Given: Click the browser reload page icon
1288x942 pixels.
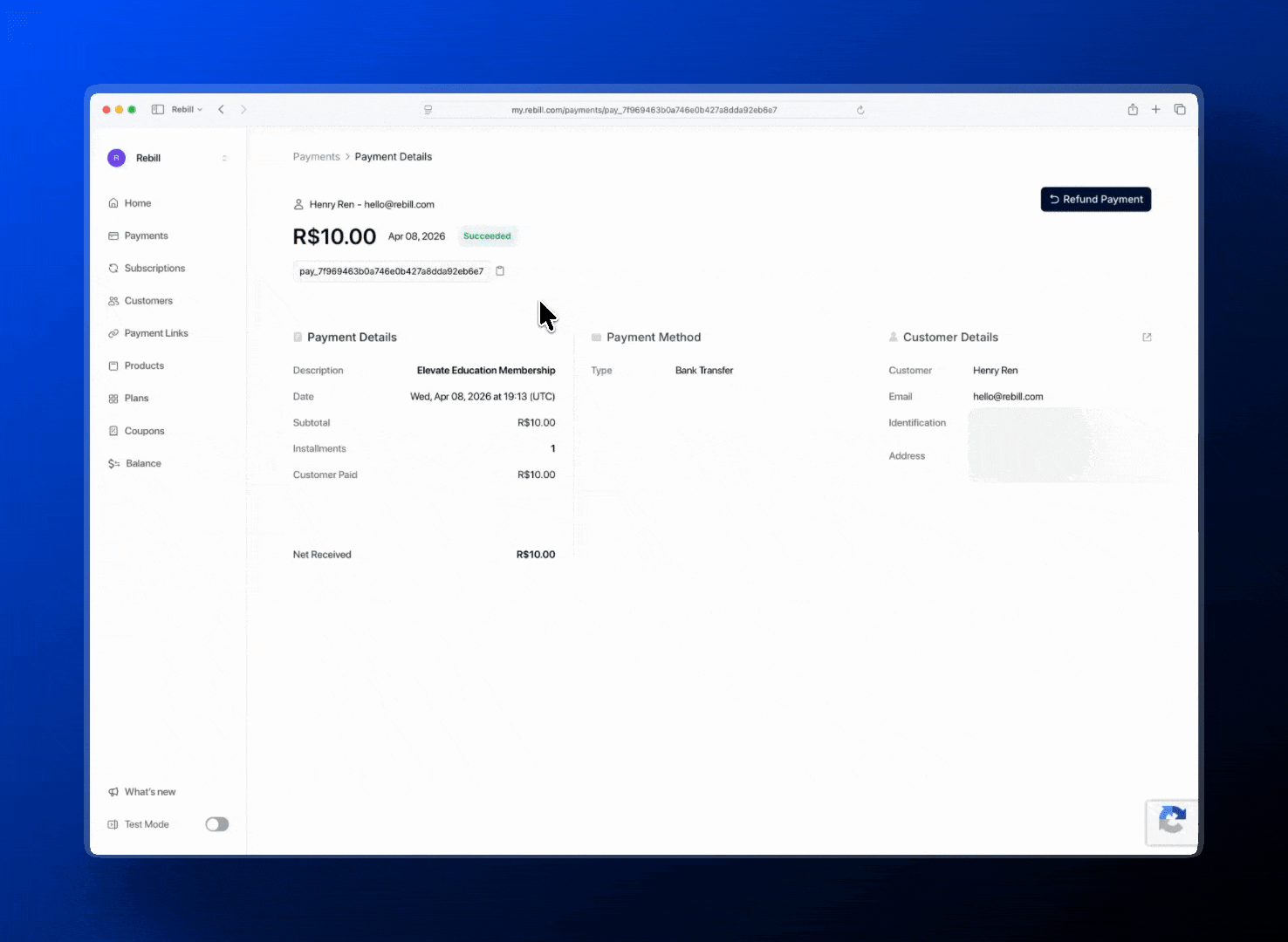Looking at the screenshot, I should click(x=860, y=110).
